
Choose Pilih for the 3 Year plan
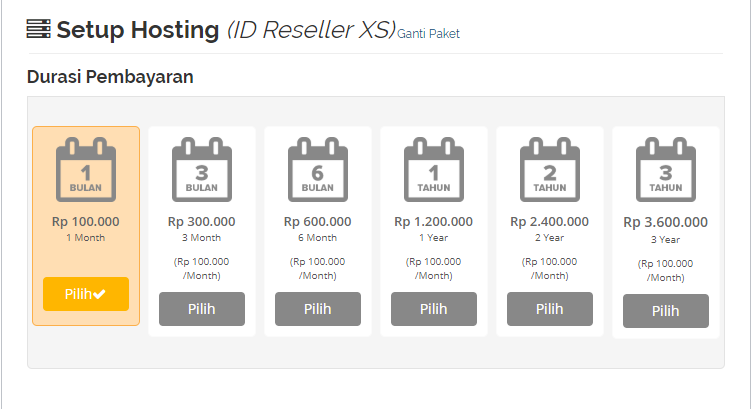666,311
